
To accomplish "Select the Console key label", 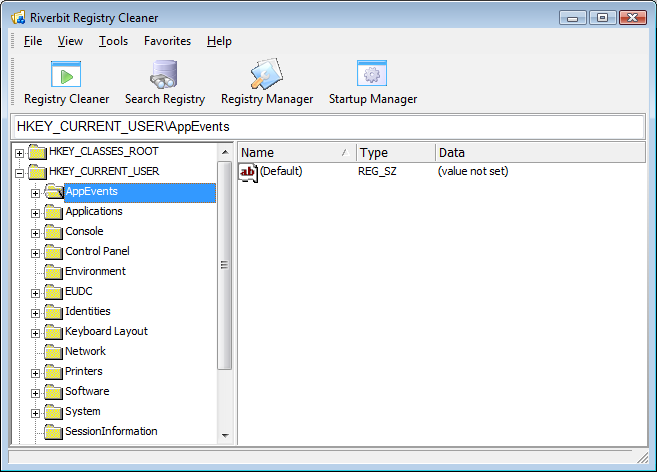I will tap(84, 231).
